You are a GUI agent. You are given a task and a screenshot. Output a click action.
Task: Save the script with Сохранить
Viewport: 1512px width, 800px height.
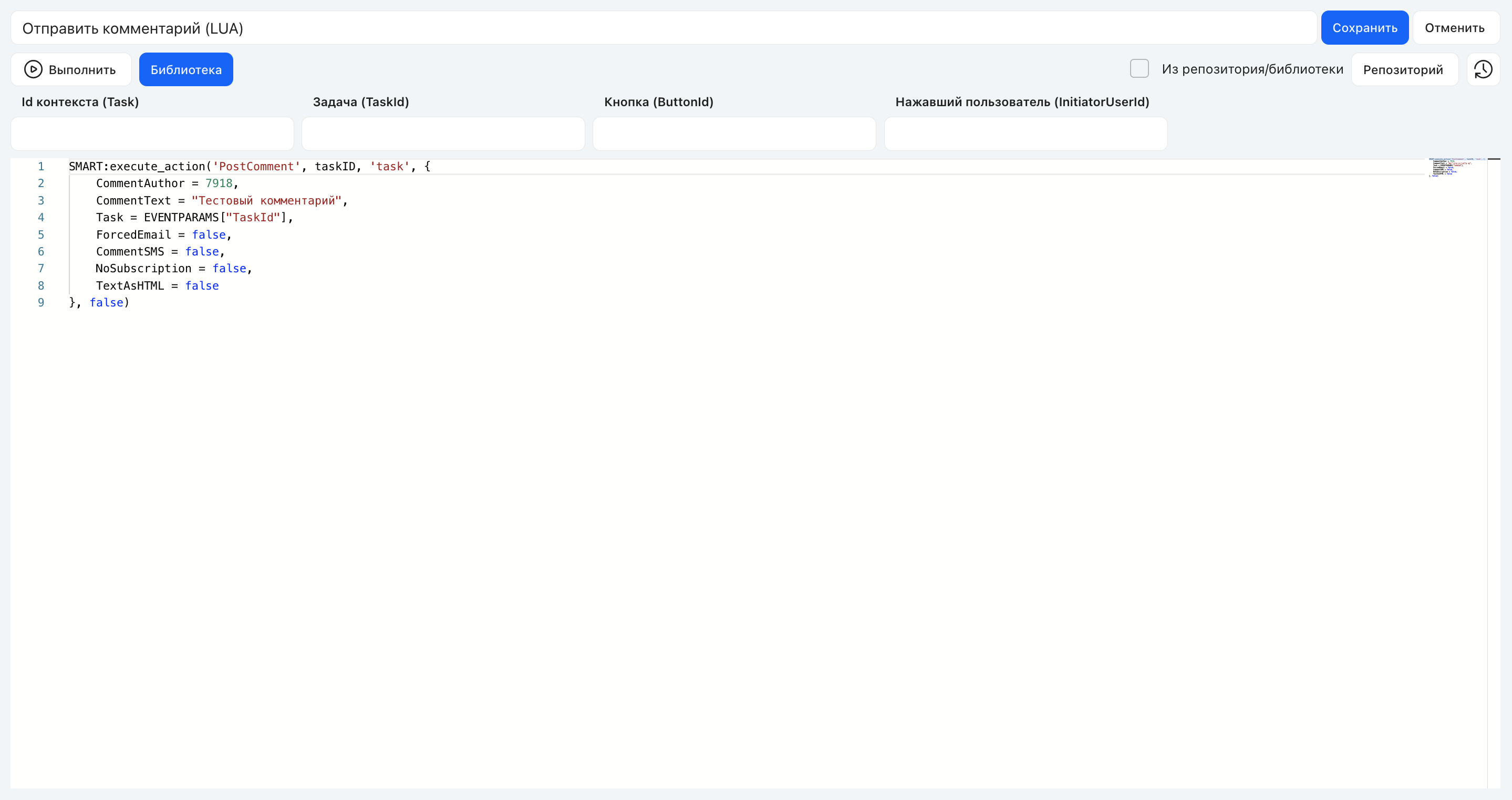point(1365,28)
